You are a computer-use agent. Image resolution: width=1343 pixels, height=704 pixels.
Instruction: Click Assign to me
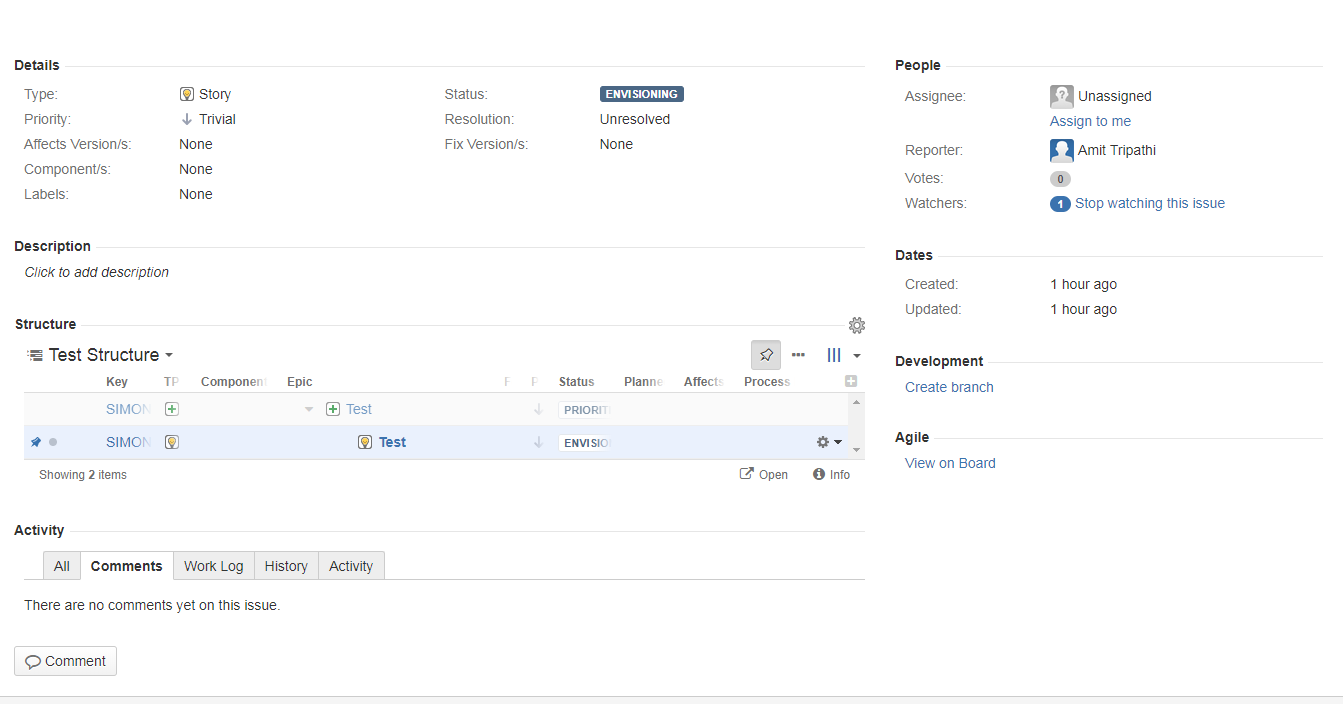(1090, 120)
